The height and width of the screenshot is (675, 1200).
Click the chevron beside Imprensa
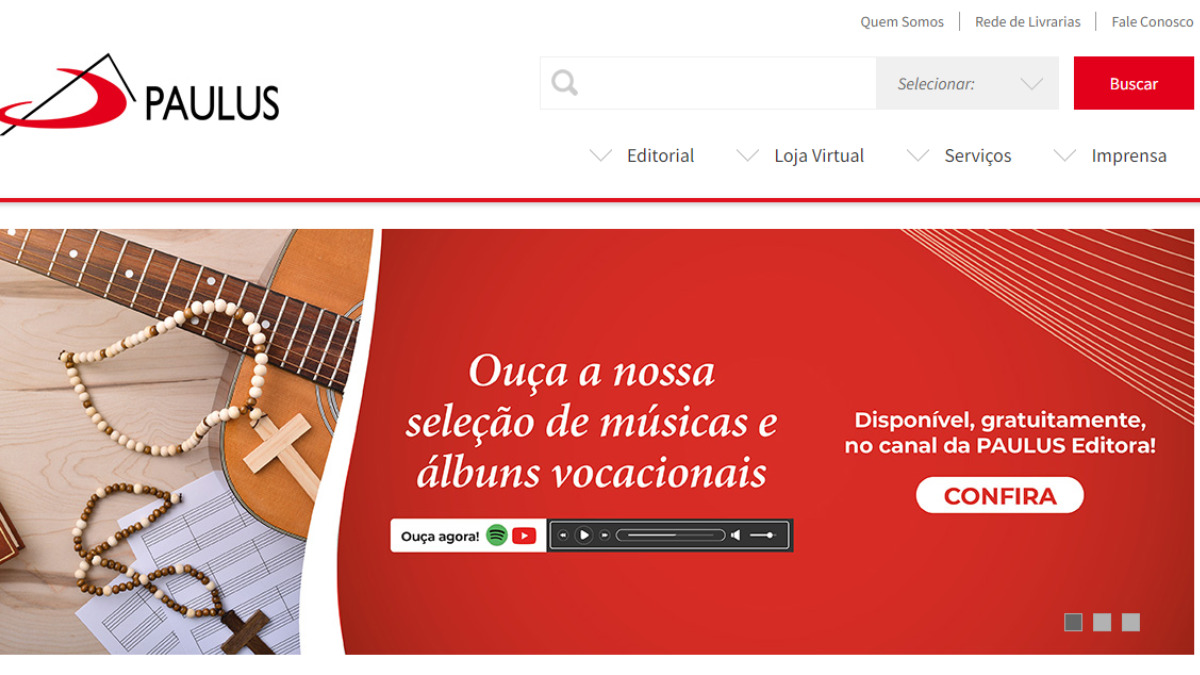pos(1065,155)
